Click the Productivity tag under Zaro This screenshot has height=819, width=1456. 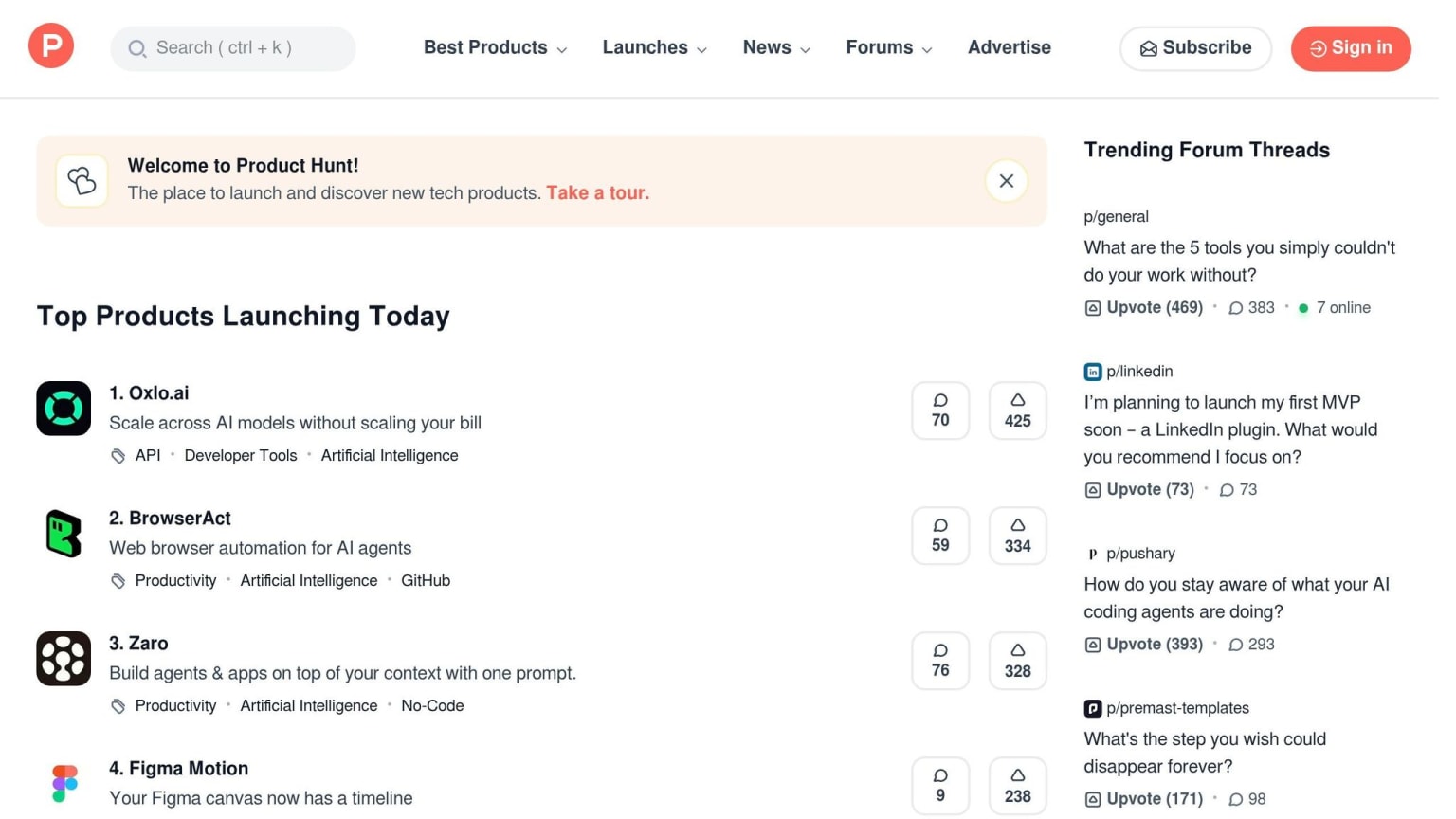click(x=175, y=705)
